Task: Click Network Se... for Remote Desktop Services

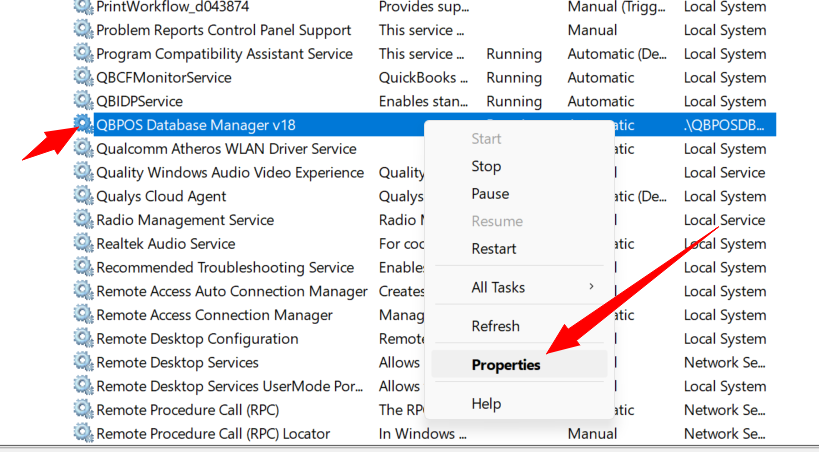Action: click(724, 363)
